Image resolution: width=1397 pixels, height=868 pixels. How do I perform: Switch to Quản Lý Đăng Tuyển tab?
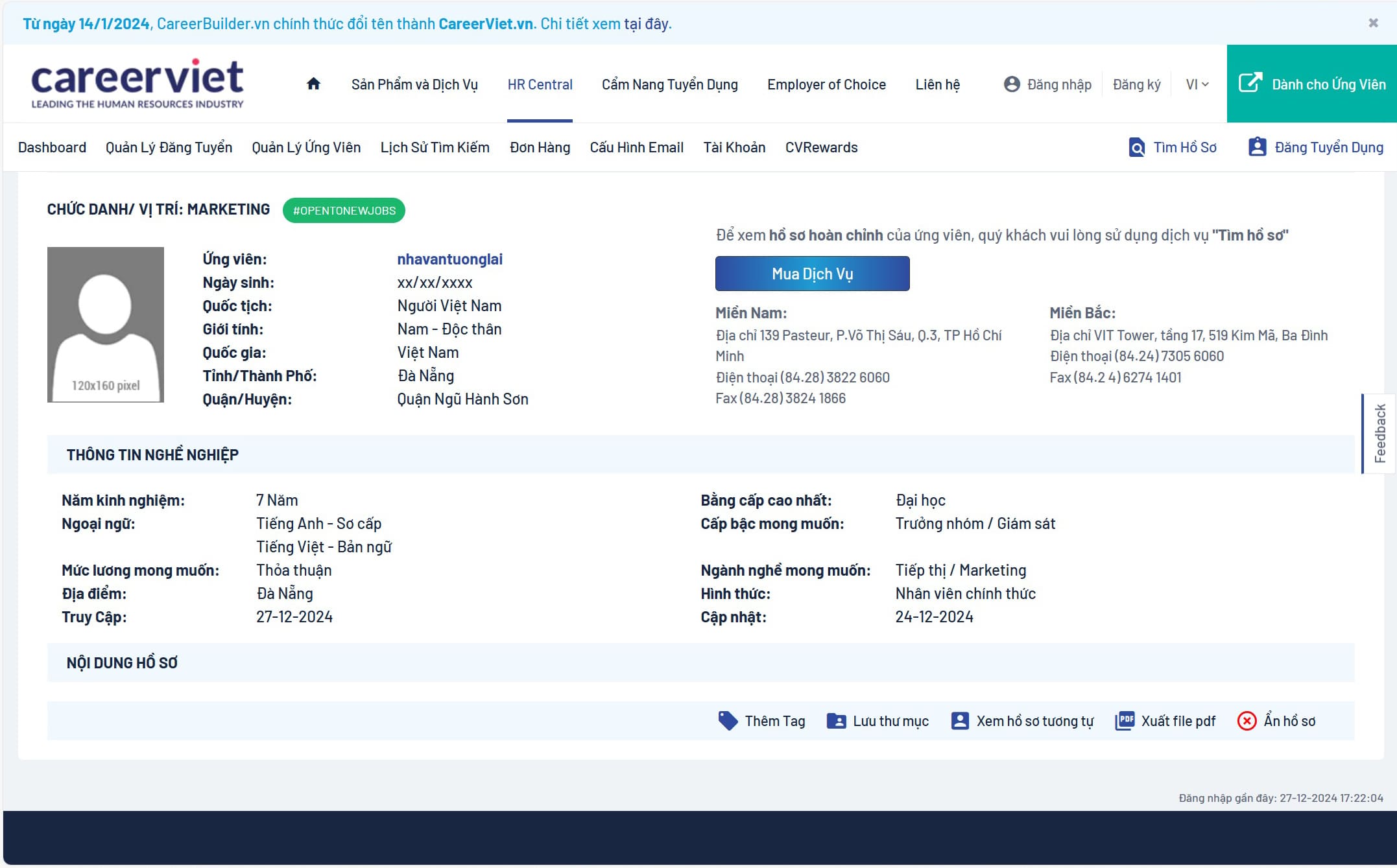pyautogui.click(x=169, y=147)
